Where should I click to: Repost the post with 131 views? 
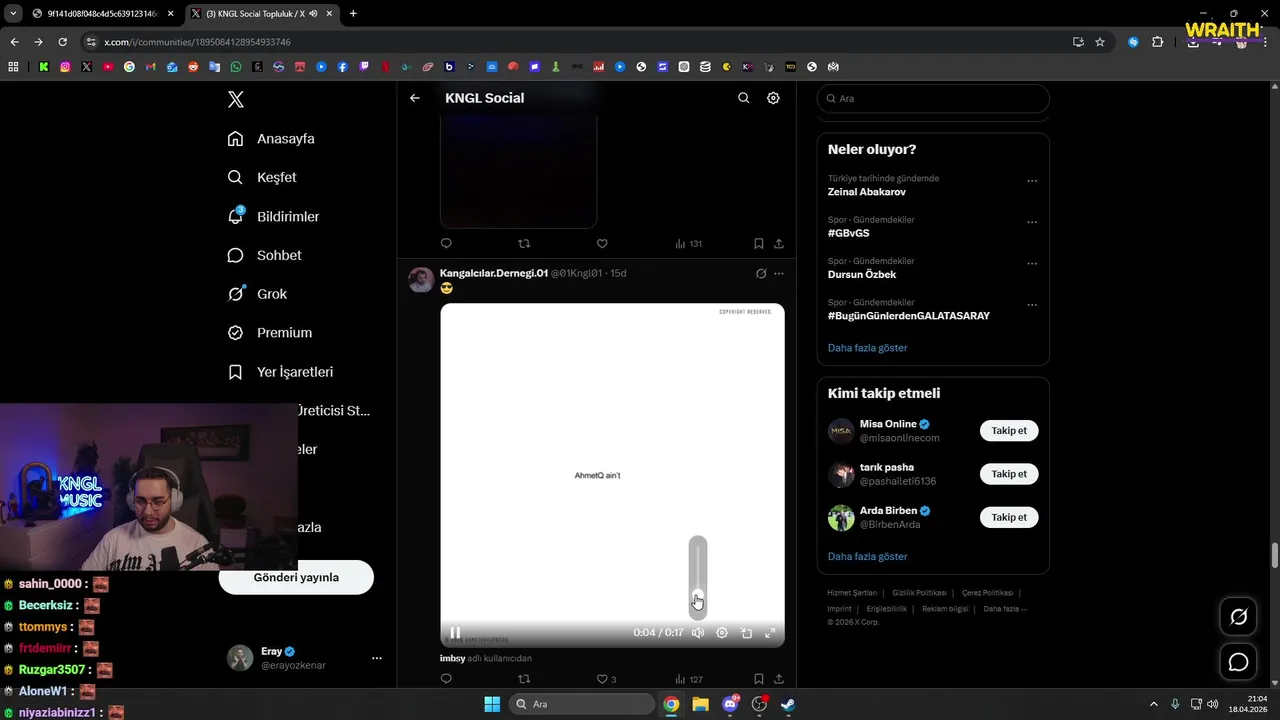524,243
